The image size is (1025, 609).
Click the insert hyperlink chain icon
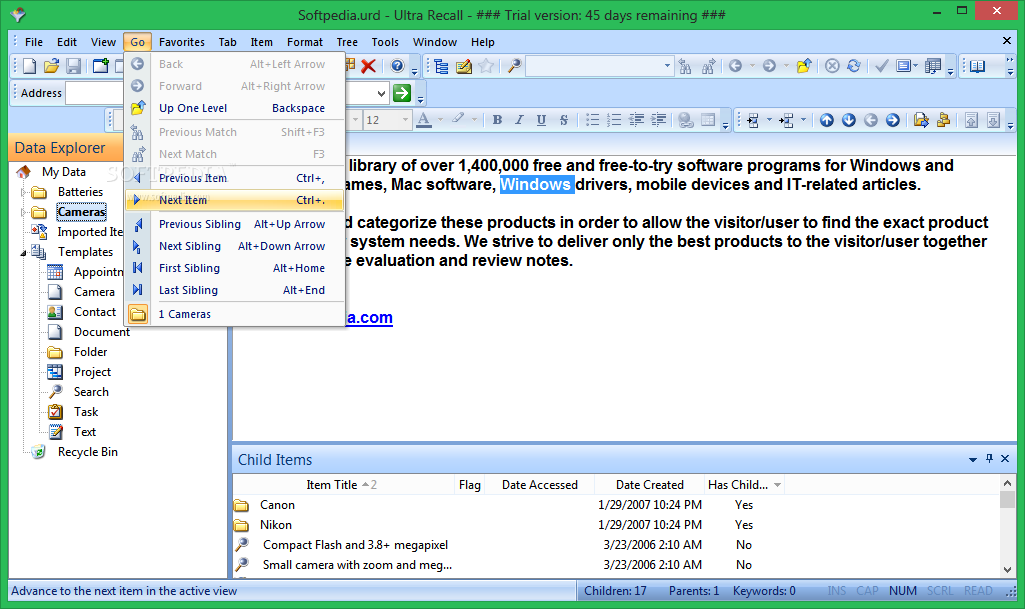(685, 120)
